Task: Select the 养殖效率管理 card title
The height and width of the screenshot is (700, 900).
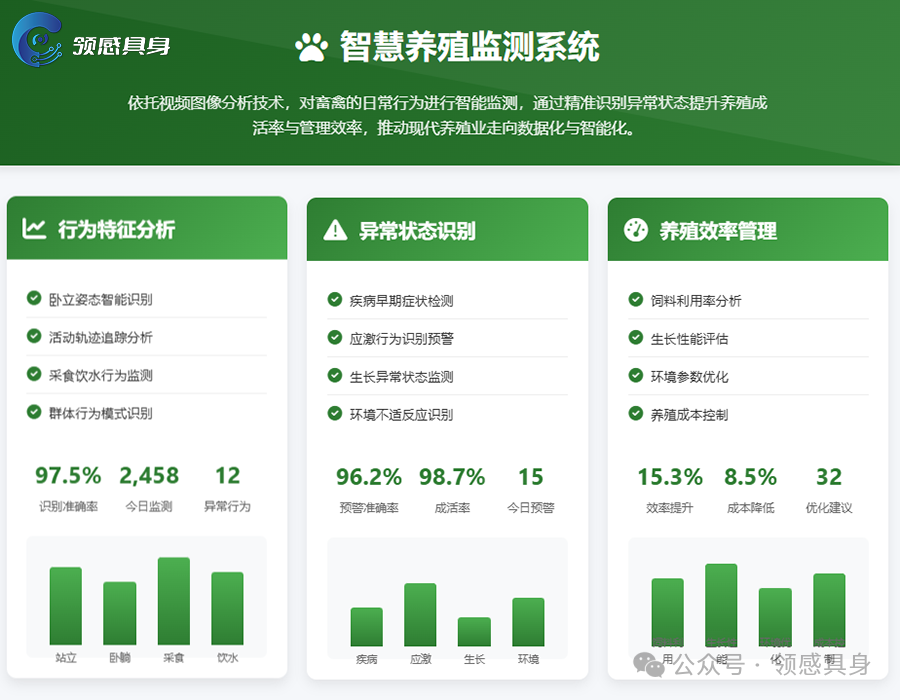Action: pos(717,231)
